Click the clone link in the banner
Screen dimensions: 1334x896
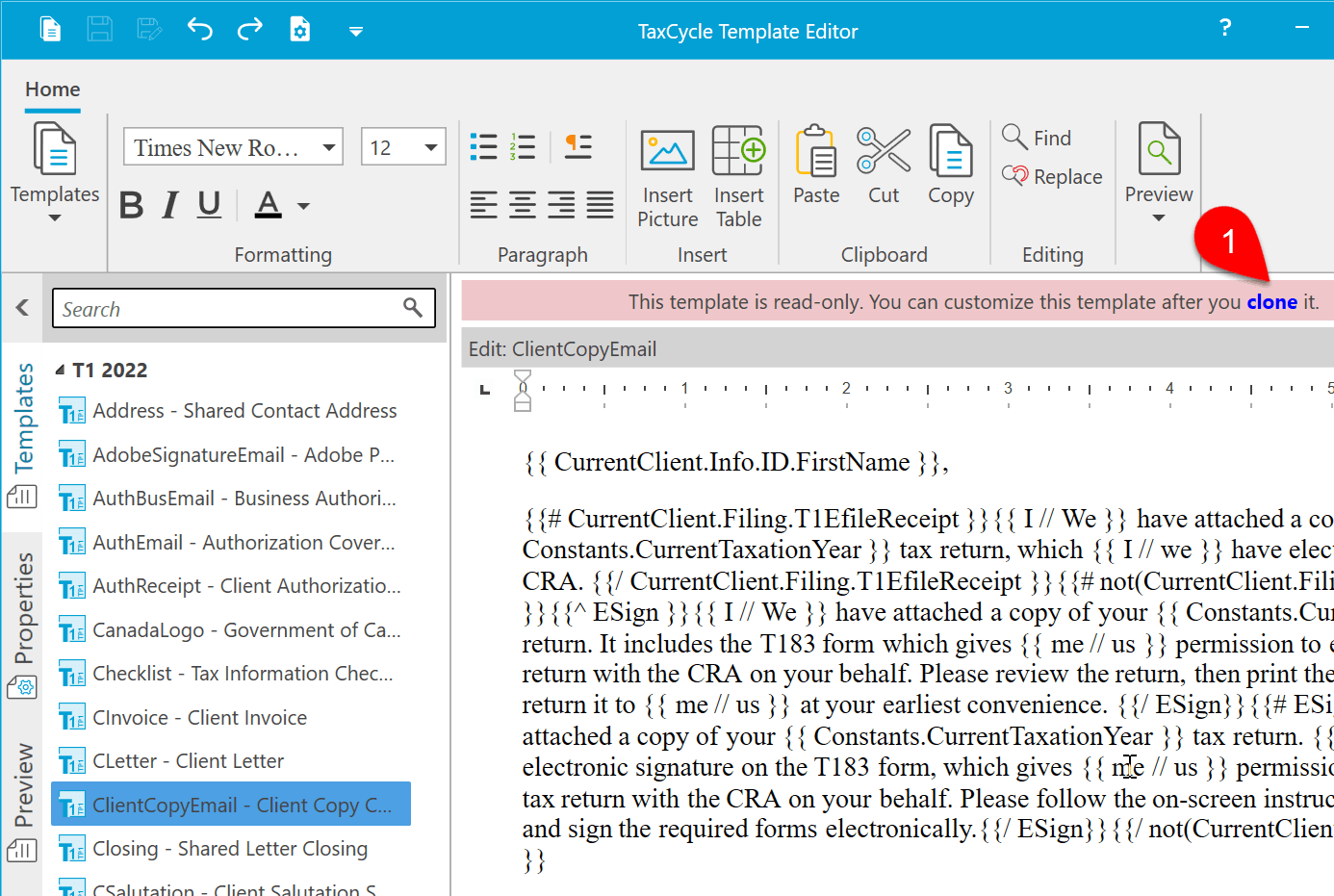[1271, 302]
